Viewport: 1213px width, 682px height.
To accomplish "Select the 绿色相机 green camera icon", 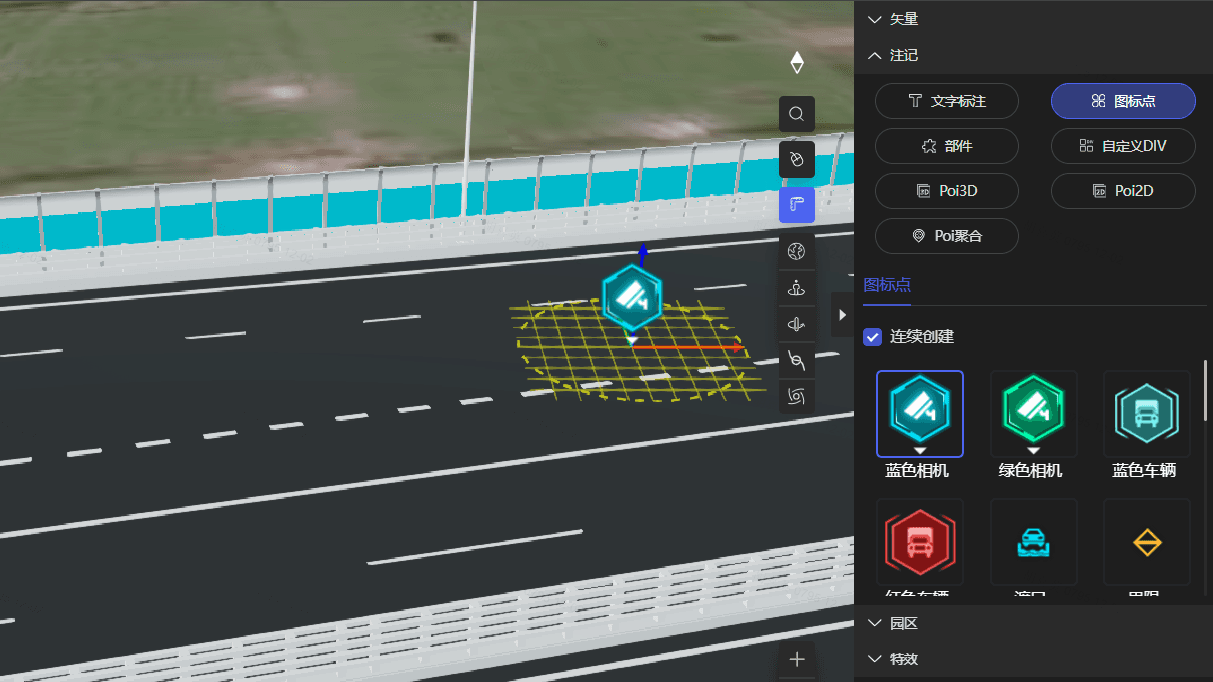I will 1033,414.
